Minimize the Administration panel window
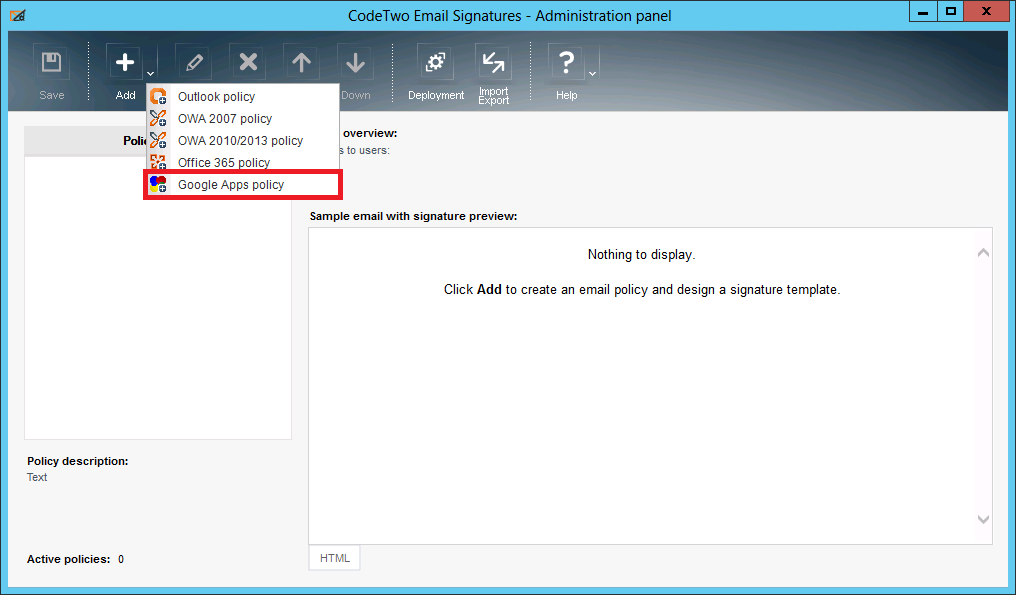Screen dimensions: 1016x595 pos(923,12)
